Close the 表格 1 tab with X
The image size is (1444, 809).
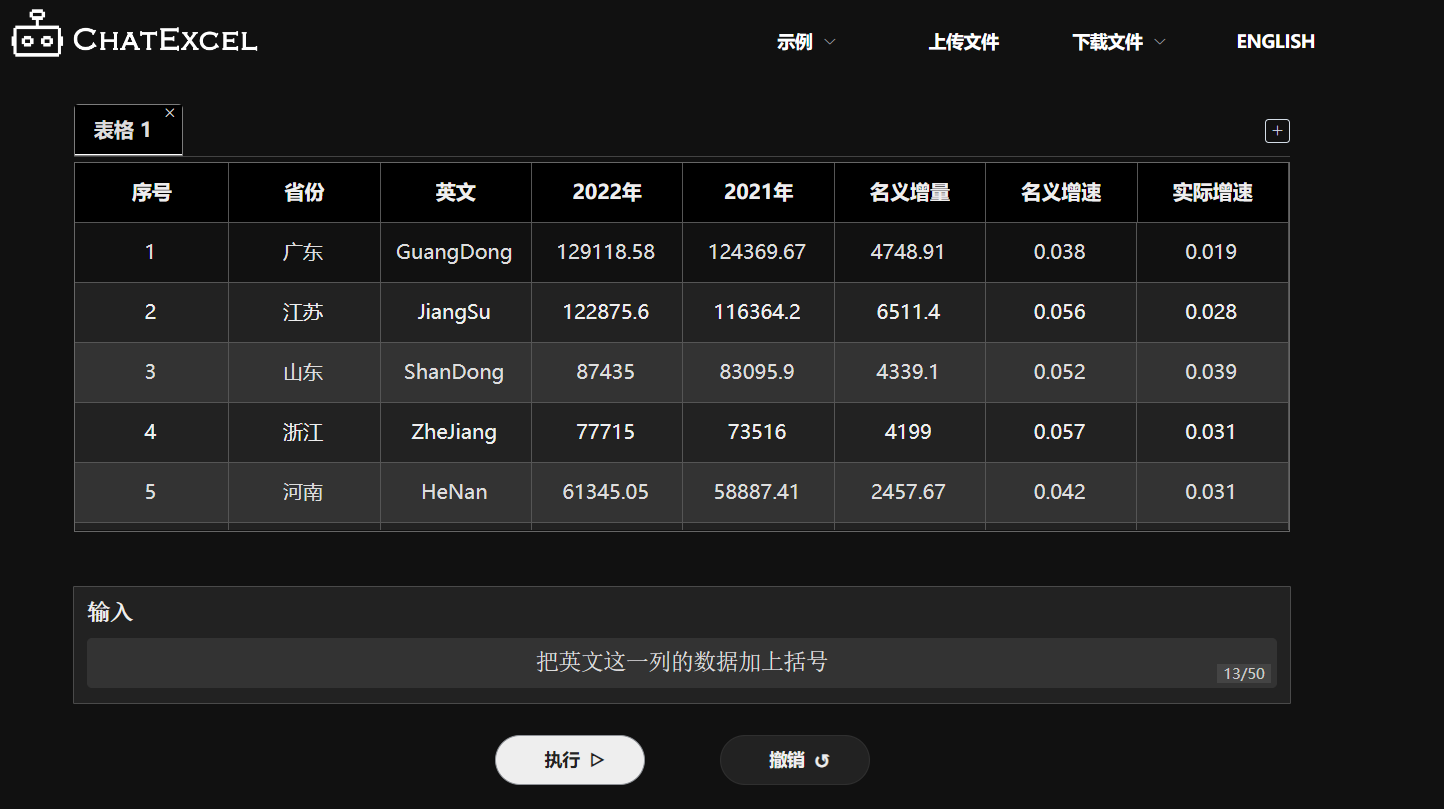coord(170,113)
